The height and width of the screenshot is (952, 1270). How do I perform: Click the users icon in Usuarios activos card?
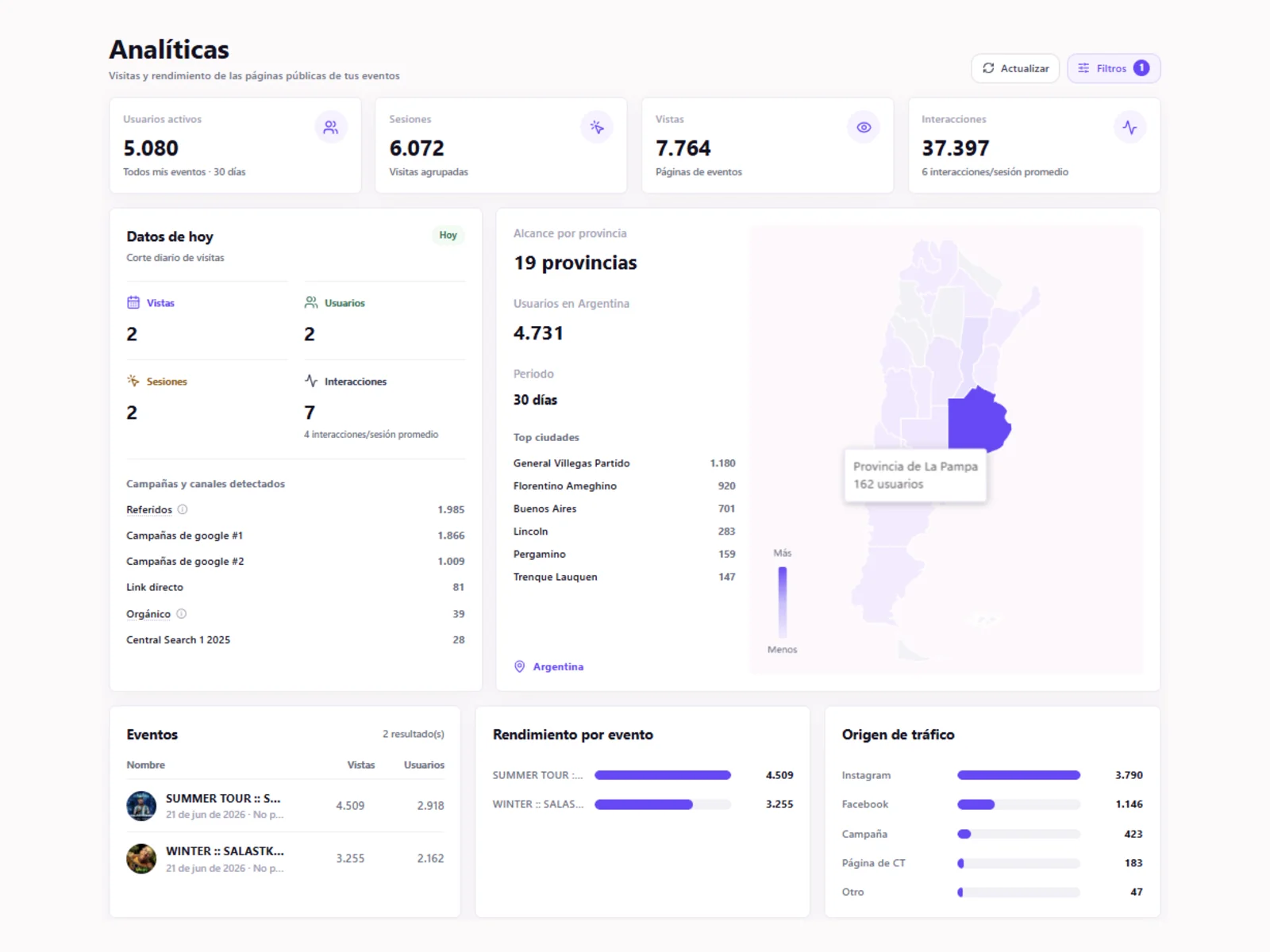(331, 127)
